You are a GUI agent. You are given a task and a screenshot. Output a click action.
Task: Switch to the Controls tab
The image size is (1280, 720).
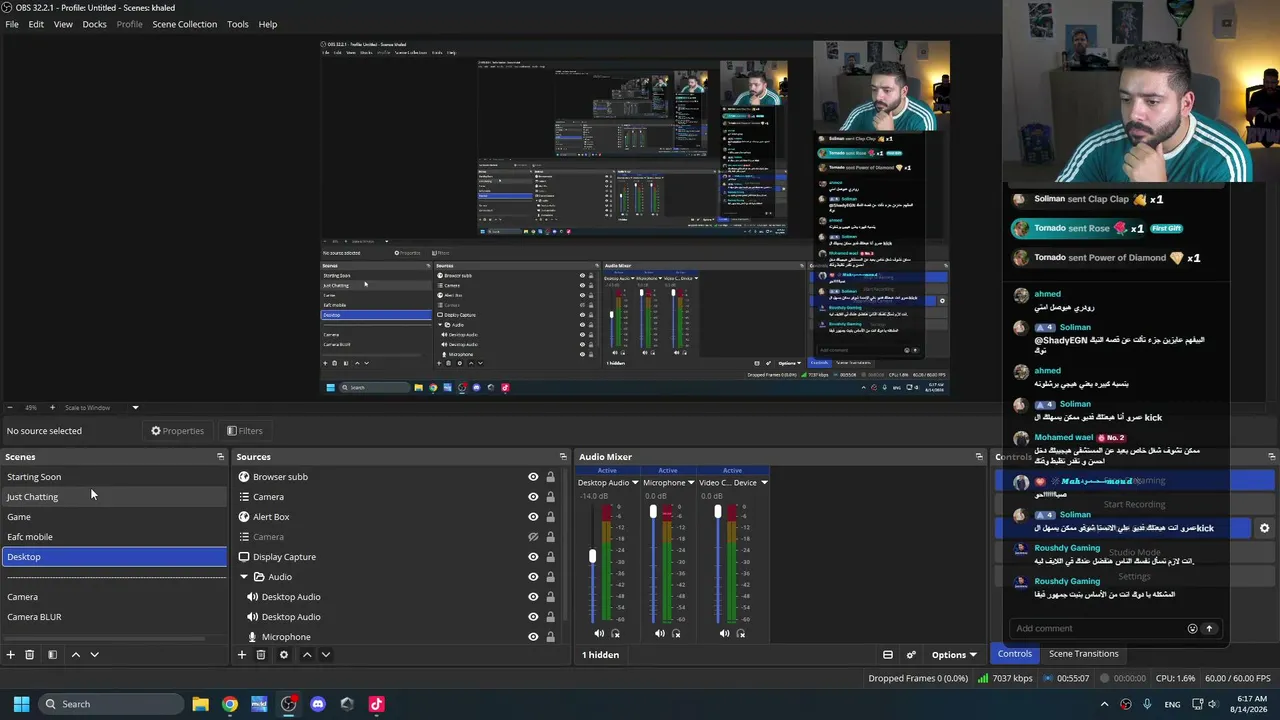click(x=1014, y=654)
